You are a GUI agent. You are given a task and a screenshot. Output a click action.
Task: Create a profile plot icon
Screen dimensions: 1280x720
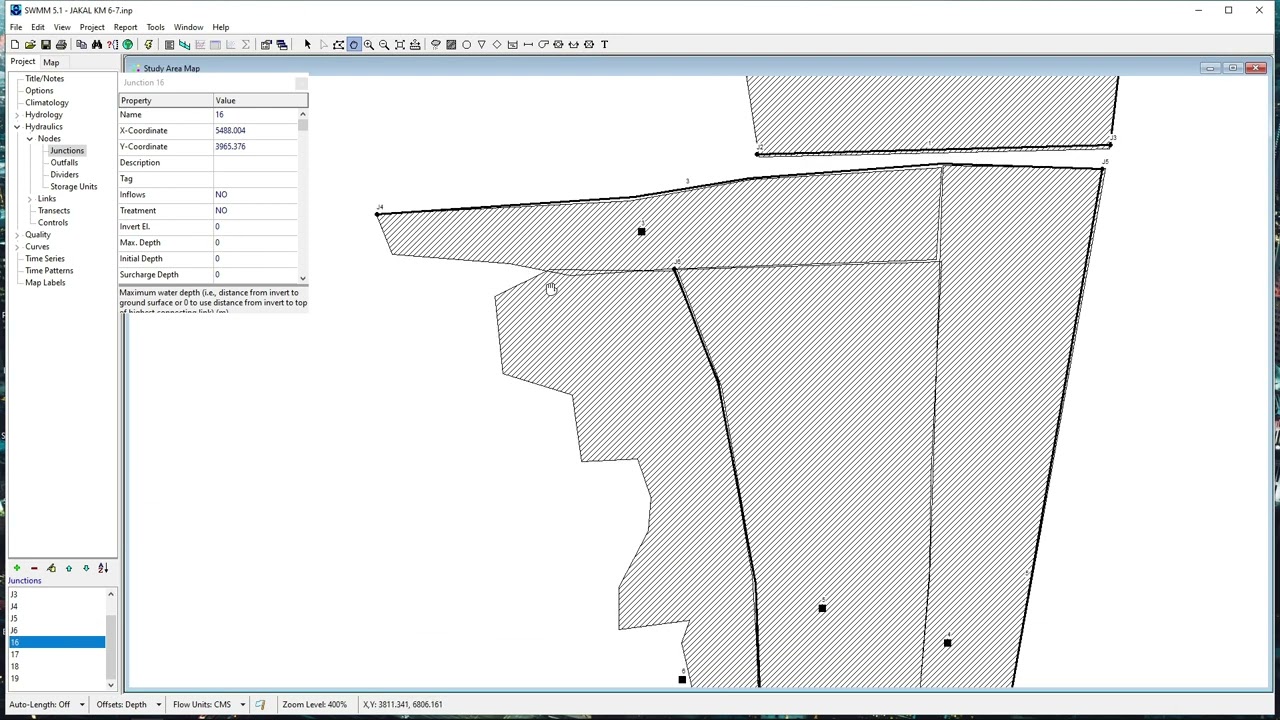(184, 44)
